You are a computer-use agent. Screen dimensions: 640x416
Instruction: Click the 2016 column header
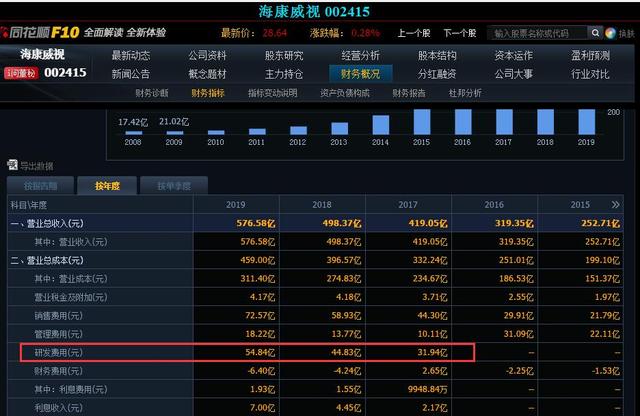pos(494,205)
